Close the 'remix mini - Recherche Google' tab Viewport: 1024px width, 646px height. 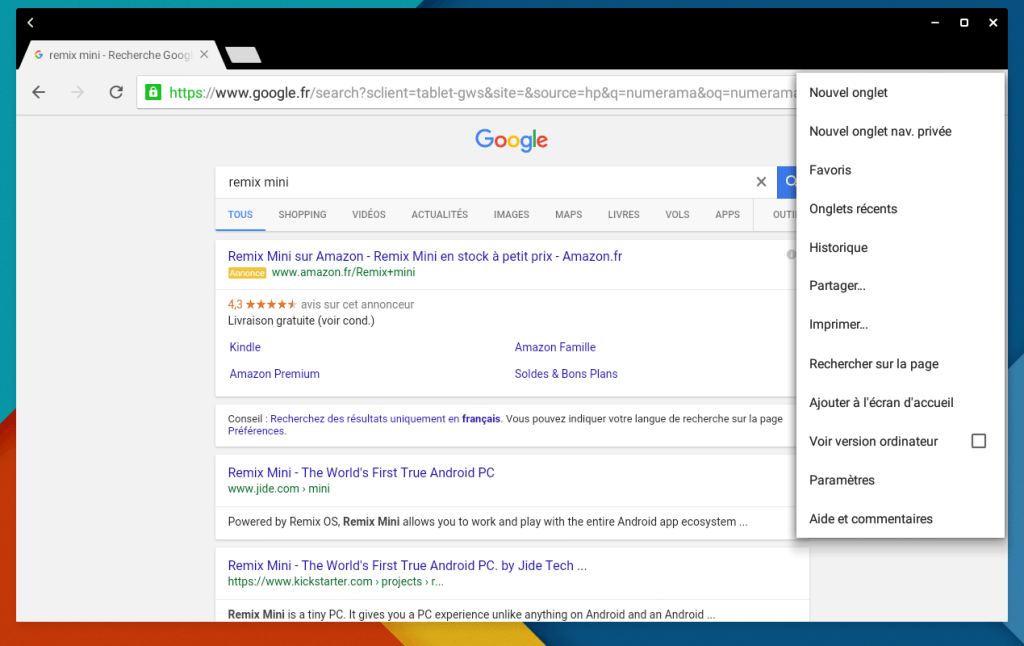click(x=204, y=55)
